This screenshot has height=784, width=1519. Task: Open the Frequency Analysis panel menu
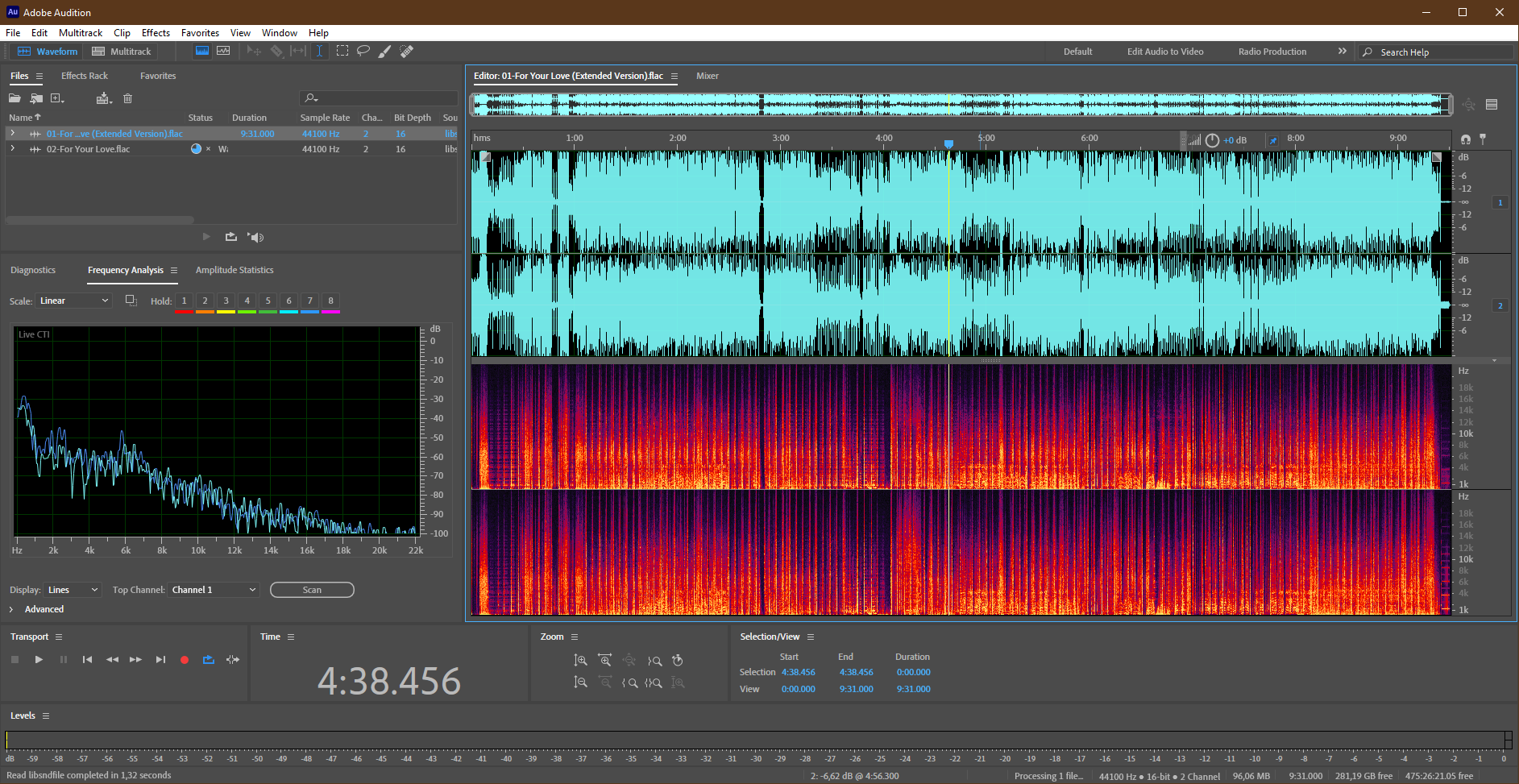(x=173, y=270)
